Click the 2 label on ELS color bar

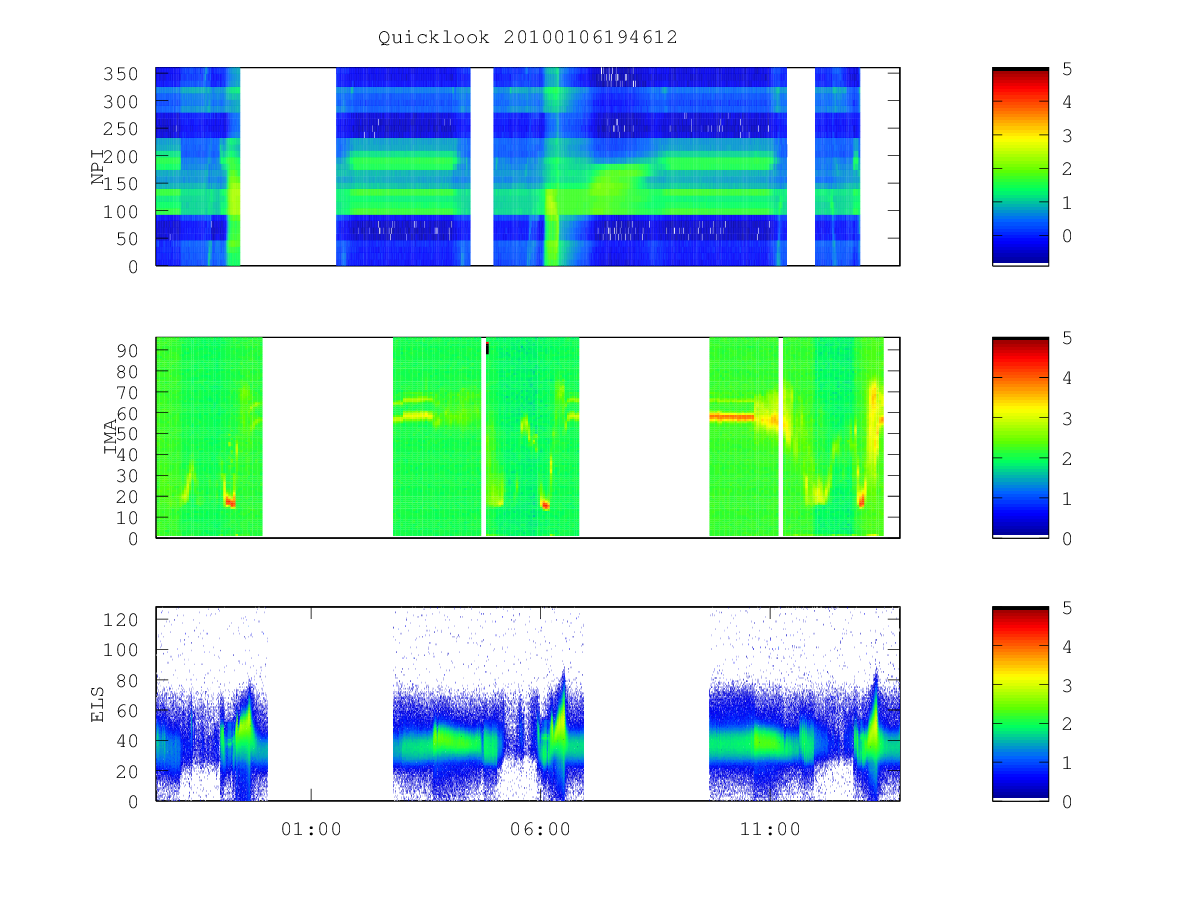(x=1067, y=724)
